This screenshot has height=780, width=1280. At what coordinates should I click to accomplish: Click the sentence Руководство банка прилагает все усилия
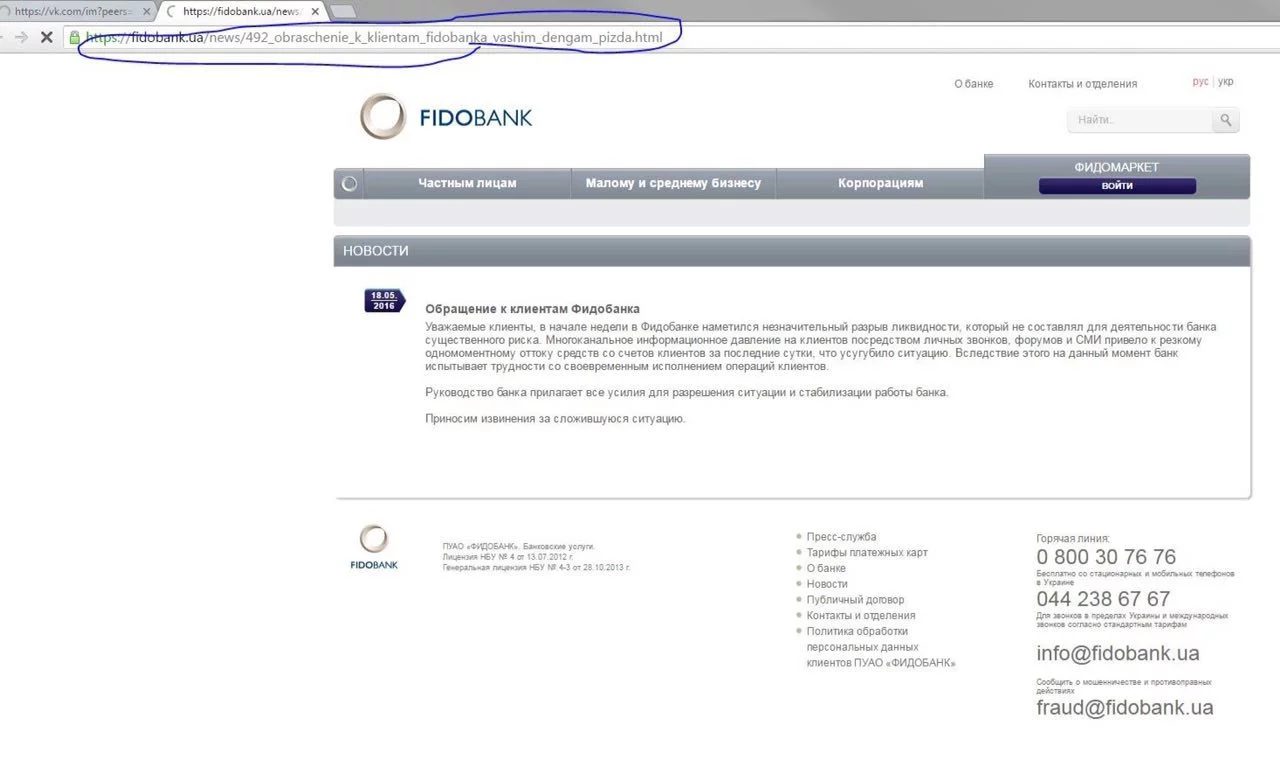pyautogui.click(x=686, y=392)
